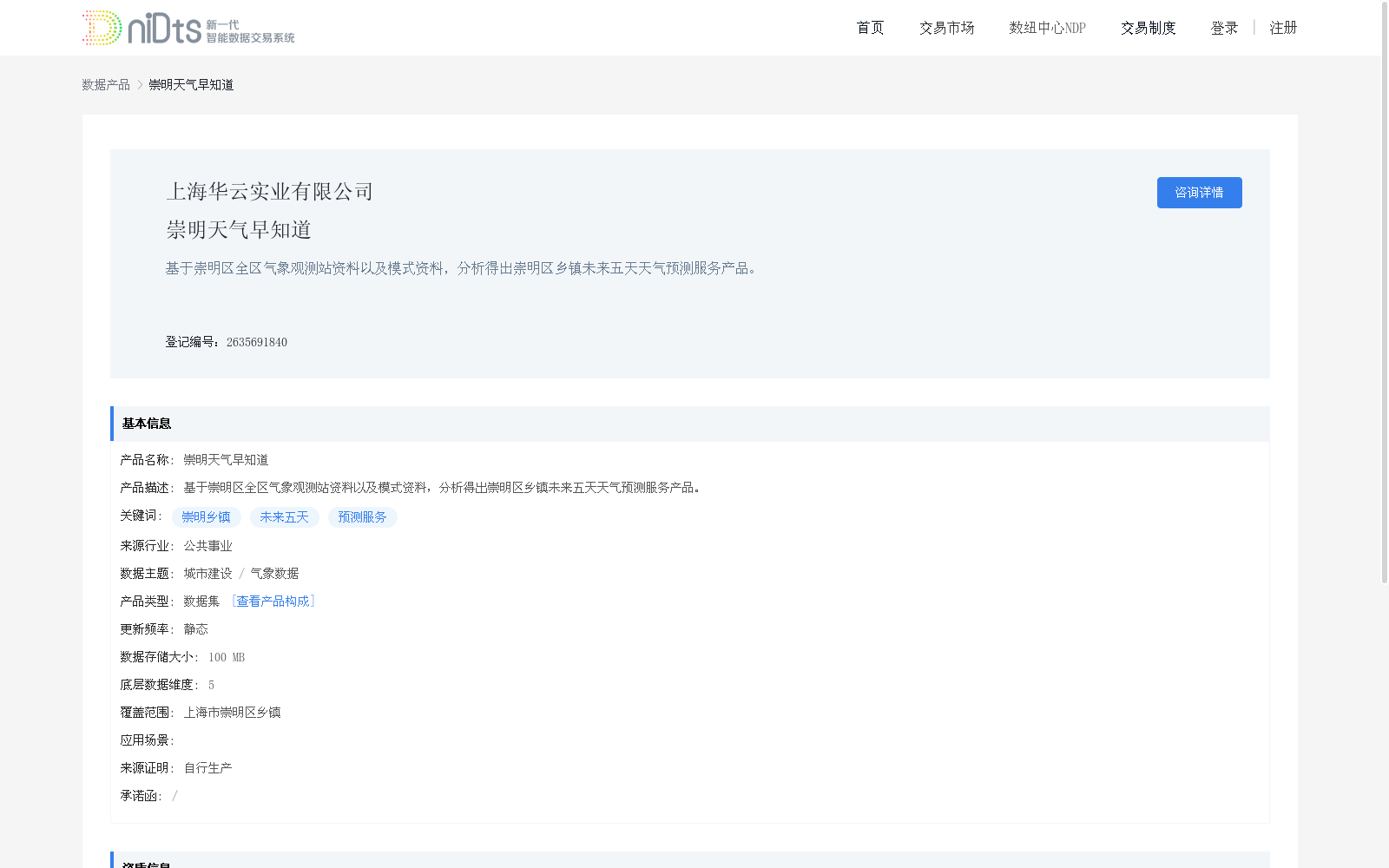Click the 咨询详情 button

(1199, 193)
